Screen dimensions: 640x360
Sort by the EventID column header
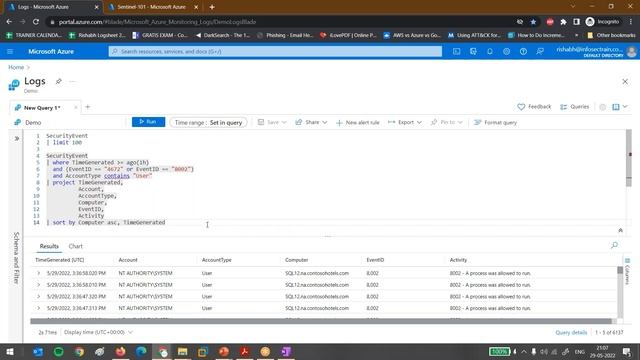click(375, 260)
